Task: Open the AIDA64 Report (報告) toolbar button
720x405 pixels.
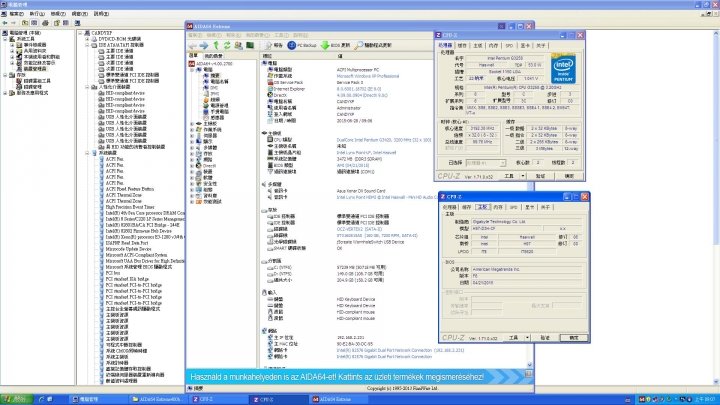Action: (x=274, y=45)
